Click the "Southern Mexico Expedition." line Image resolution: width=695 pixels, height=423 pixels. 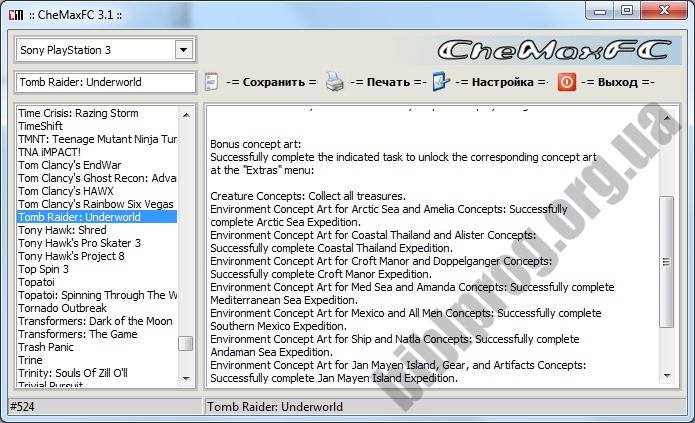[278, 326]
